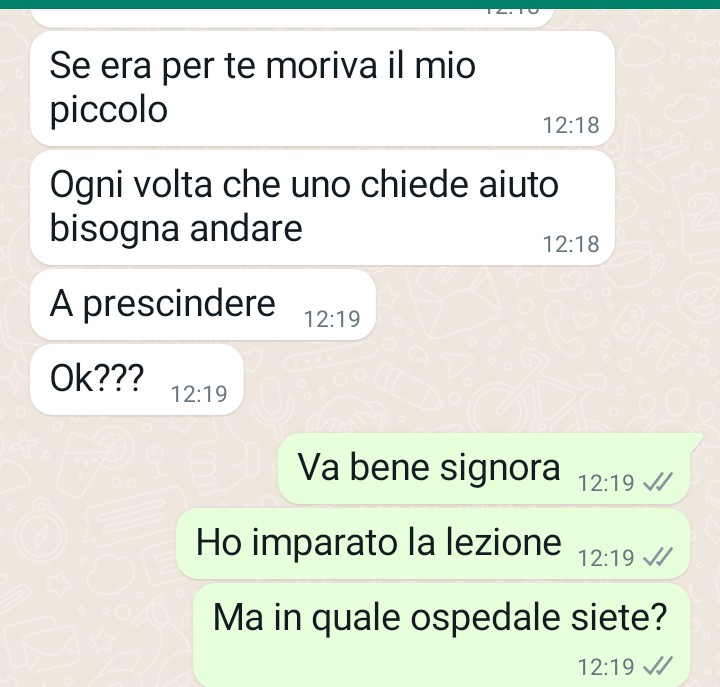Tap the green chat header bar
Screen dimensions: 720x687
(360, 4)
